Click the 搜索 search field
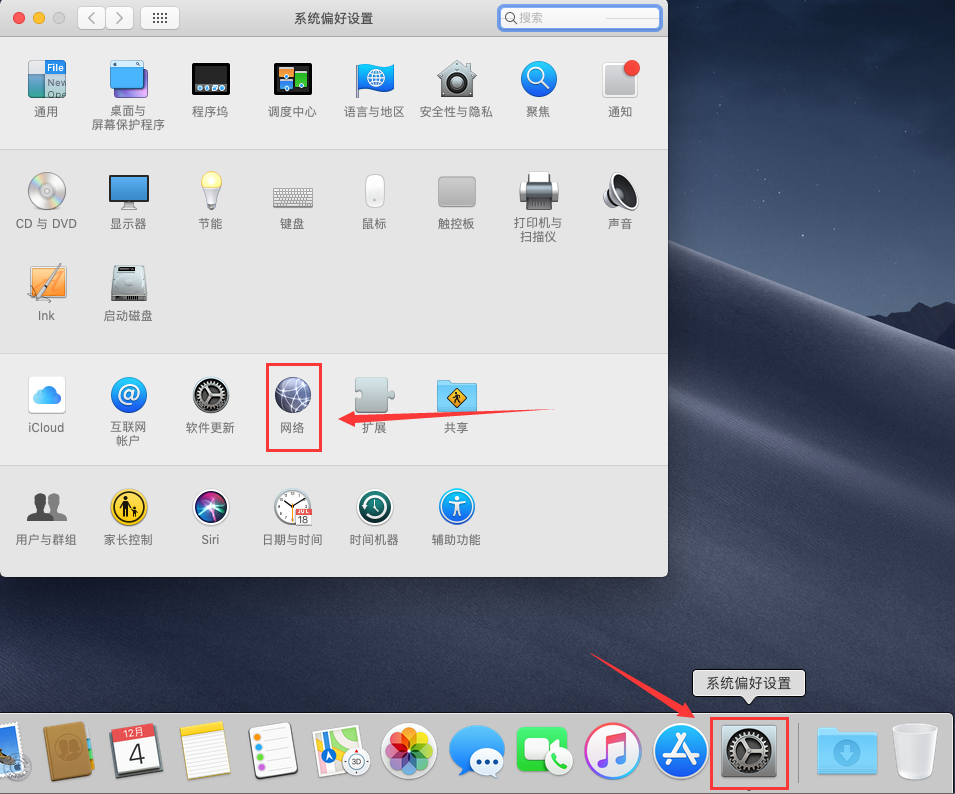The image size is (955, 794). click(x=580, y=18)
